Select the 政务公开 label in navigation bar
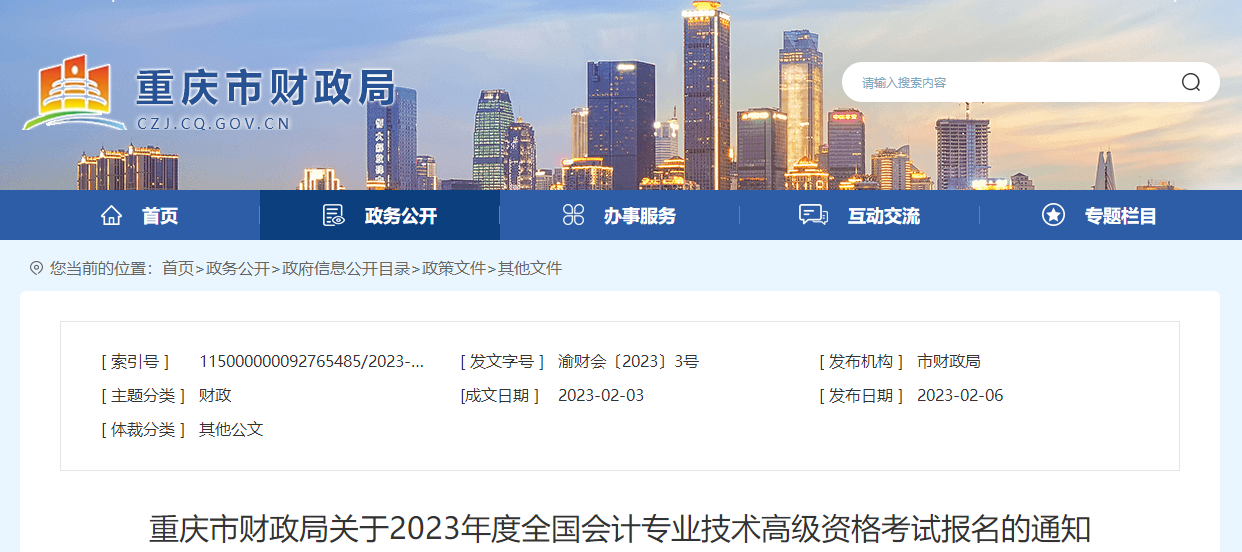 tap(400, 216)
